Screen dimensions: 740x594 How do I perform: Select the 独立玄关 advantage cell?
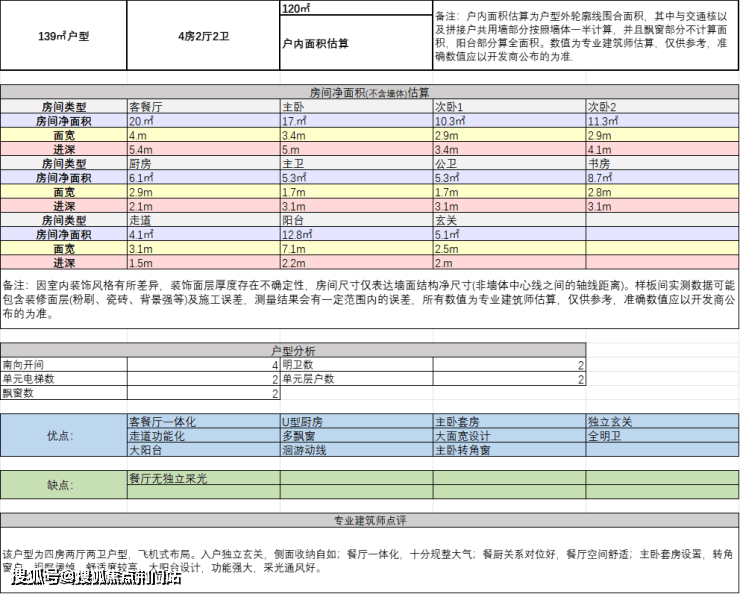pyautogui.click(x=661, y=422)
